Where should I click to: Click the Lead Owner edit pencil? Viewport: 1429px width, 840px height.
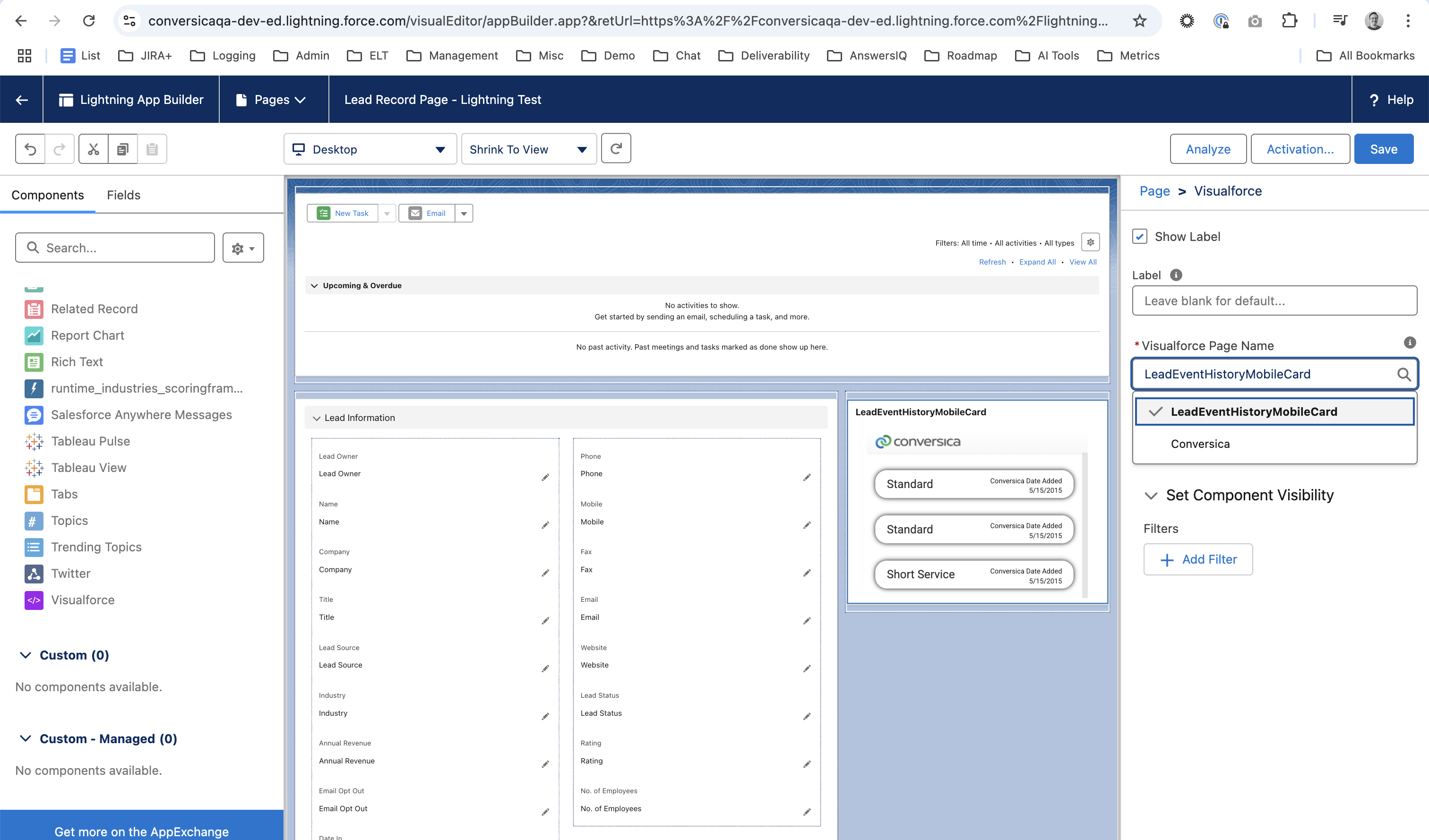coord(545,477)
